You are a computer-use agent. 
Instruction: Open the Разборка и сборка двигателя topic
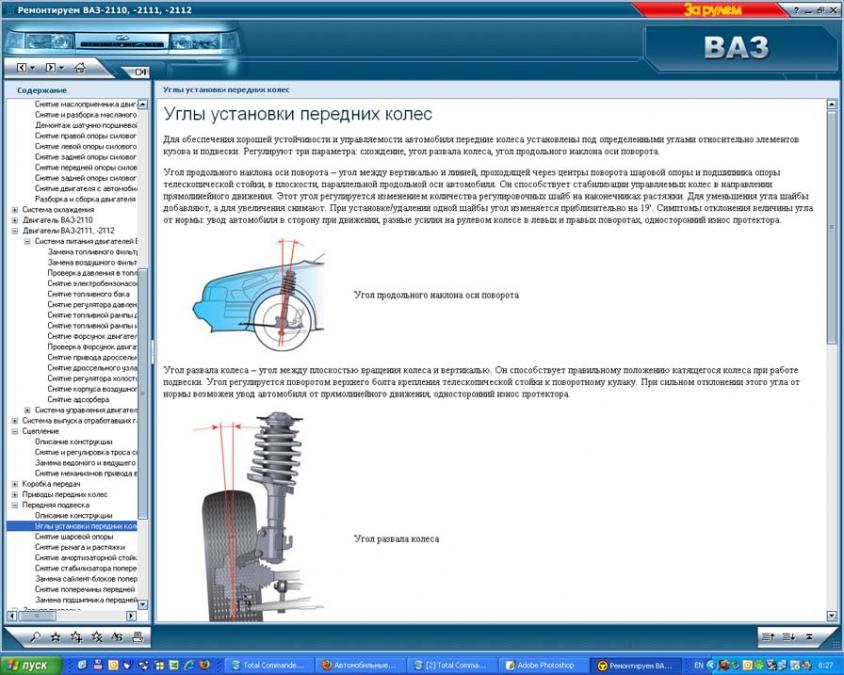(x=85, y=199)
